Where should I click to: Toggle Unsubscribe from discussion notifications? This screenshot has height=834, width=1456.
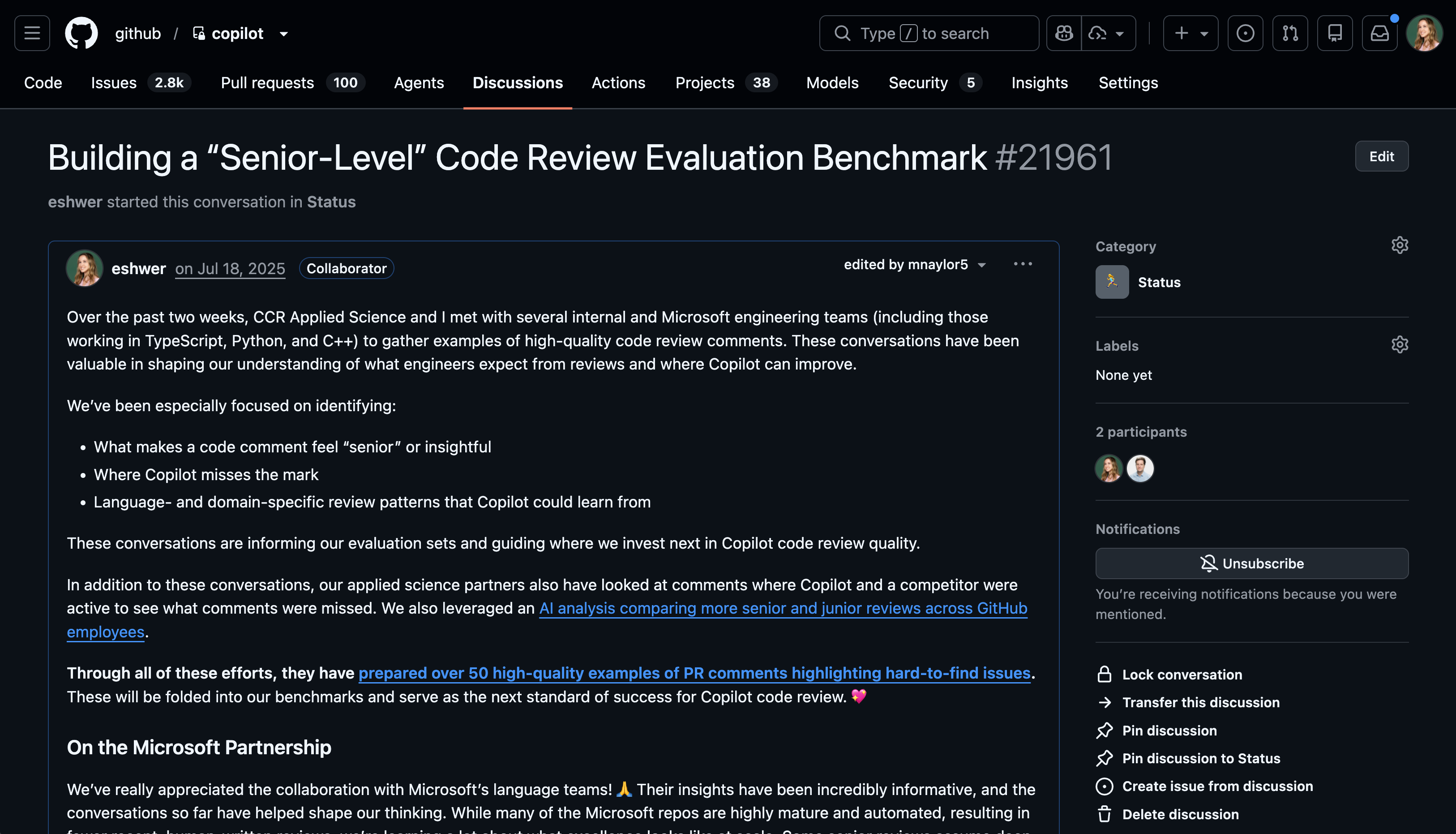tap(1251, 563)
